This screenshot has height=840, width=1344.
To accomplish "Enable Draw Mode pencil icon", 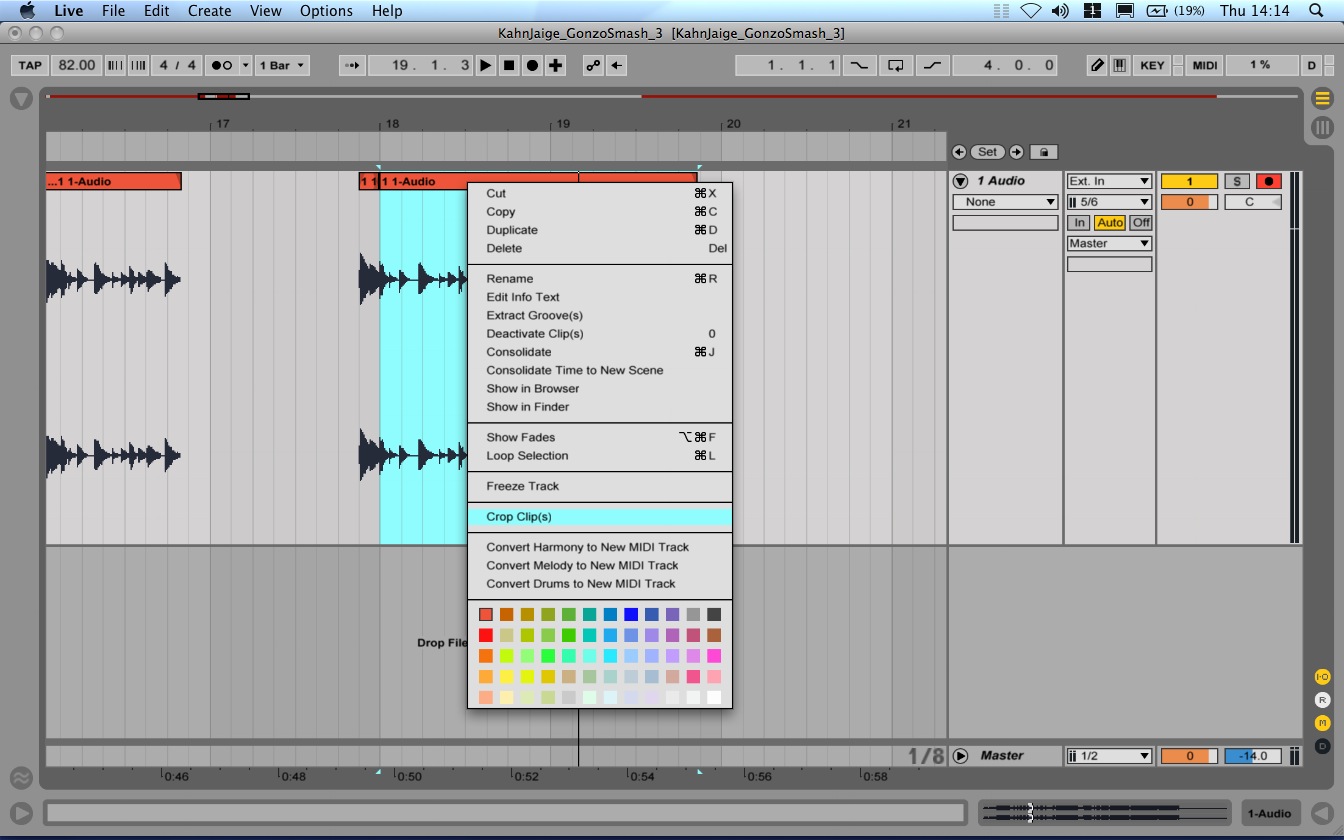I will coord(1097,65).
